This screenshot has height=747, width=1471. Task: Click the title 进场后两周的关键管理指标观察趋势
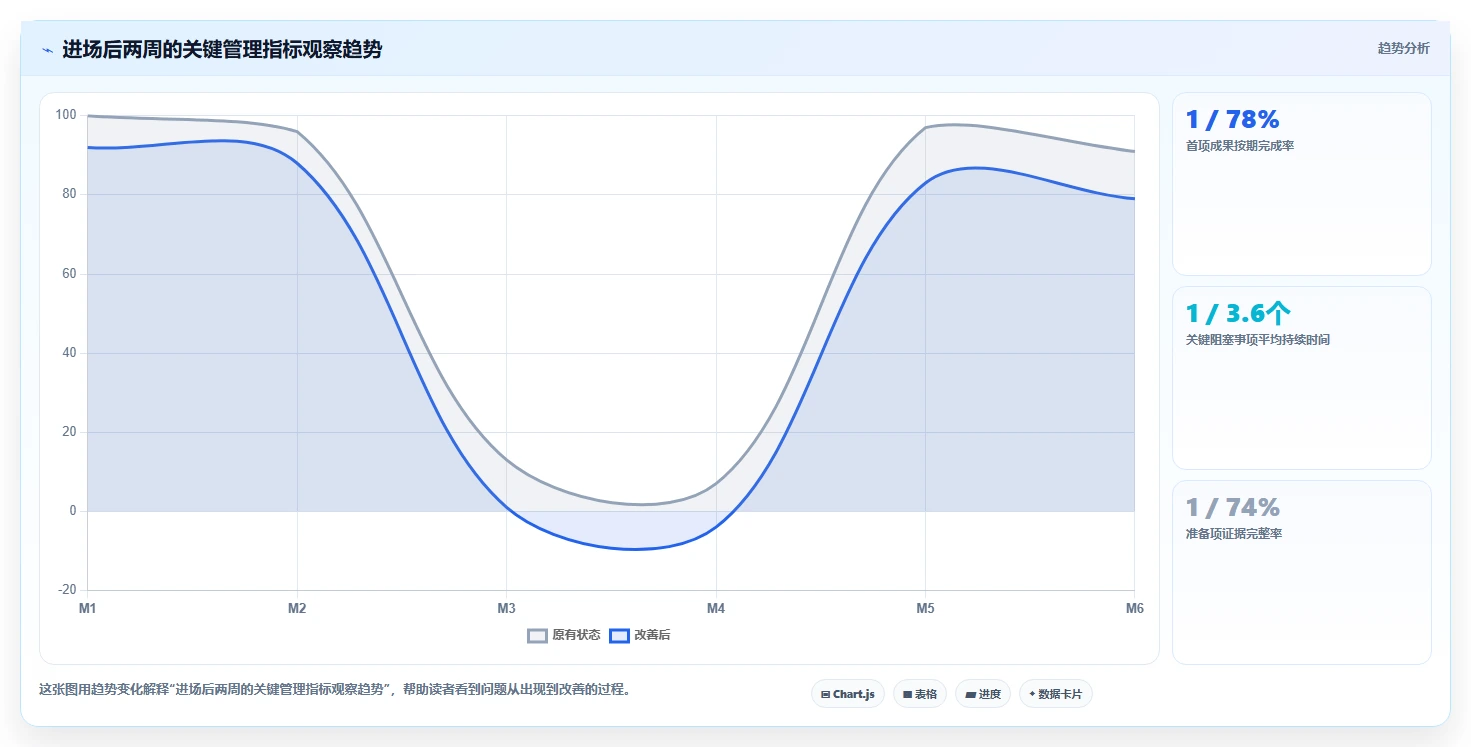point(222,49)
